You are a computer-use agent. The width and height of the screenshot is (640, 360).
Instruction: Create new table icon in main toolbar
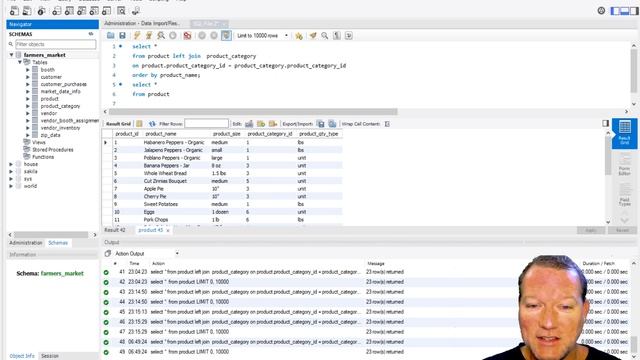69,11
